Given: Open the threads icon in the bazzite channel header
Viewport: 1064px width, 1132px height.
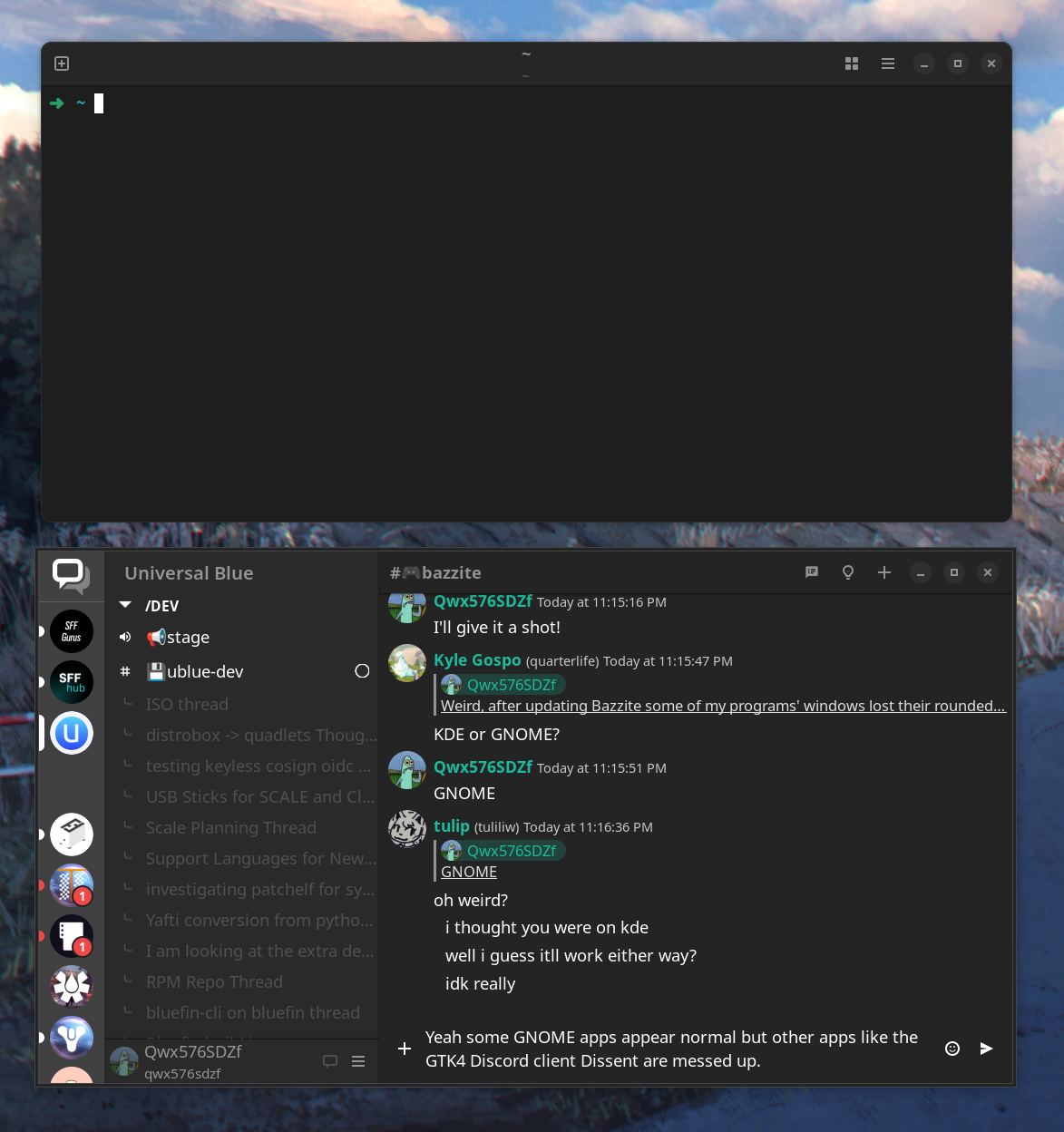Looking at the screenshot, I should point(811,572).
